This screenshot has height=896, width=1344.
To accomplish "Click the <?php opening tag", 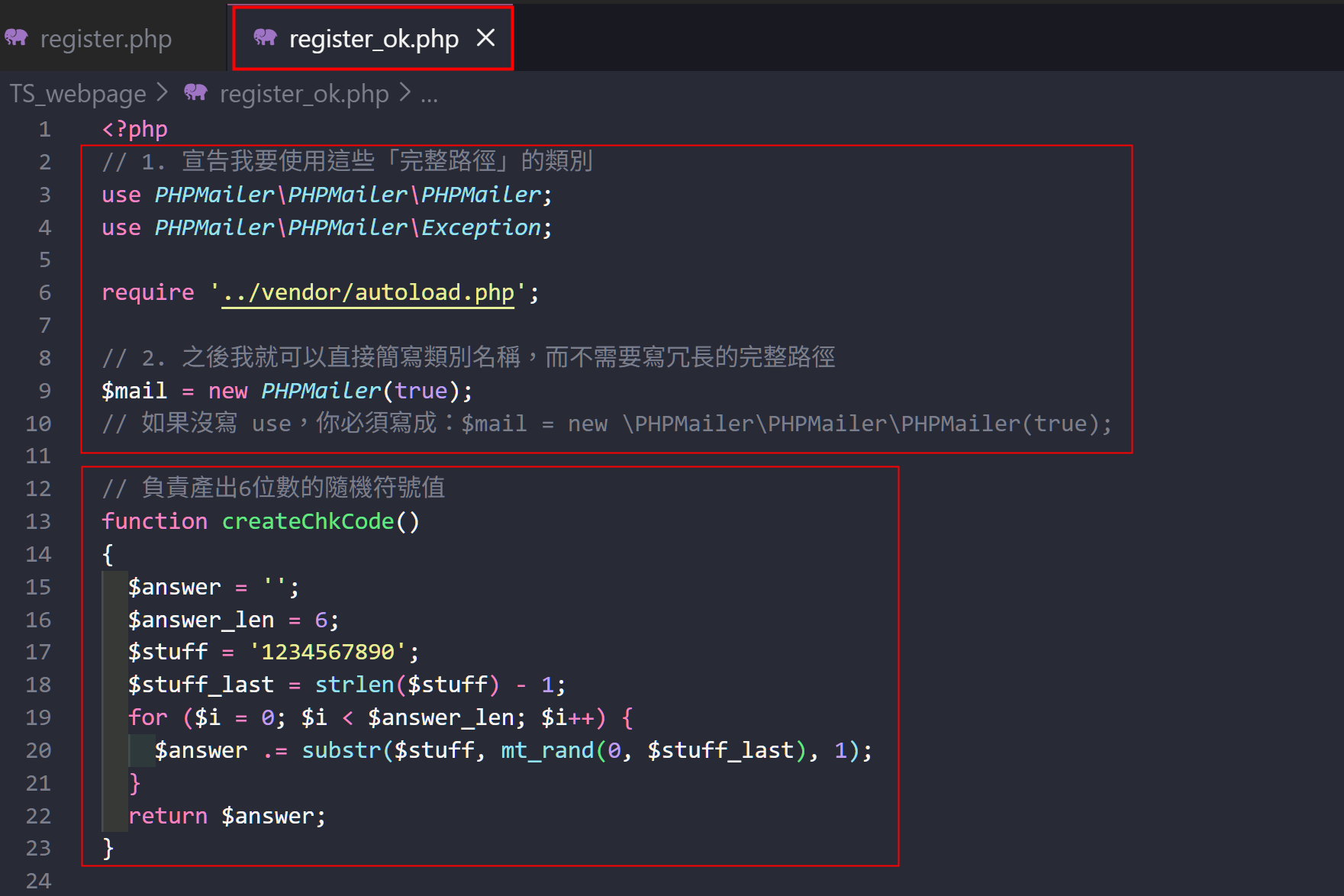I will [135, 129].
